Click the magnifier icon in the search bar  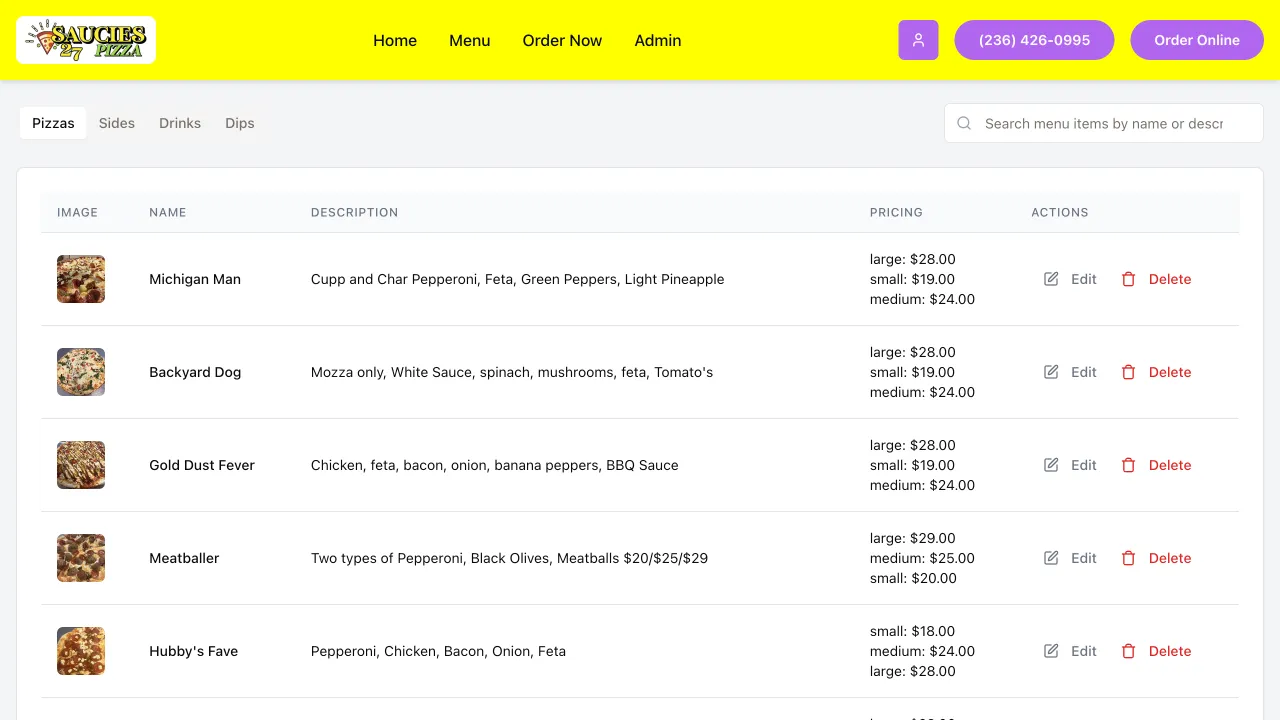[963, 123]
